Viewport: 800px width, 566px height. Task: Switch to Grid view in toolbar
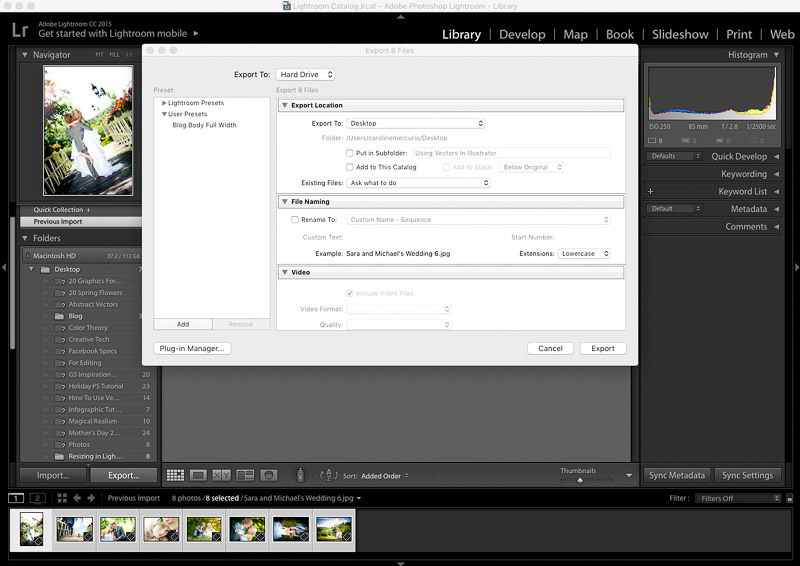point(175,476)
